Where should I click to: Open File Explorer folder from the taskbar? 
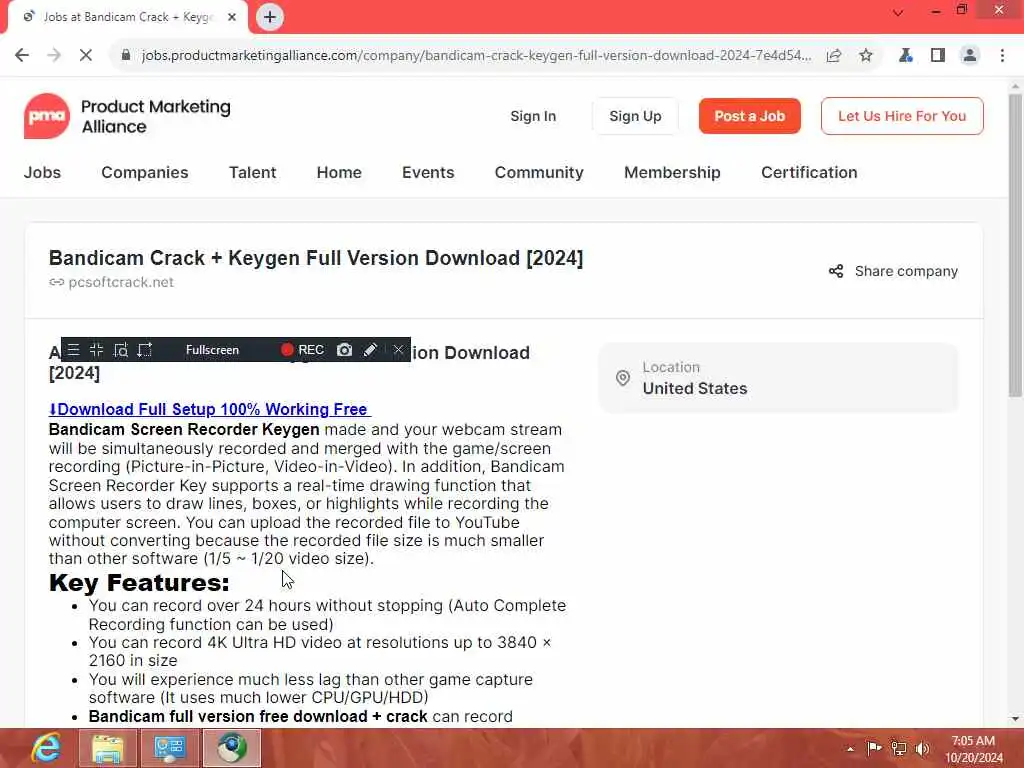click(x=108, y=748)
